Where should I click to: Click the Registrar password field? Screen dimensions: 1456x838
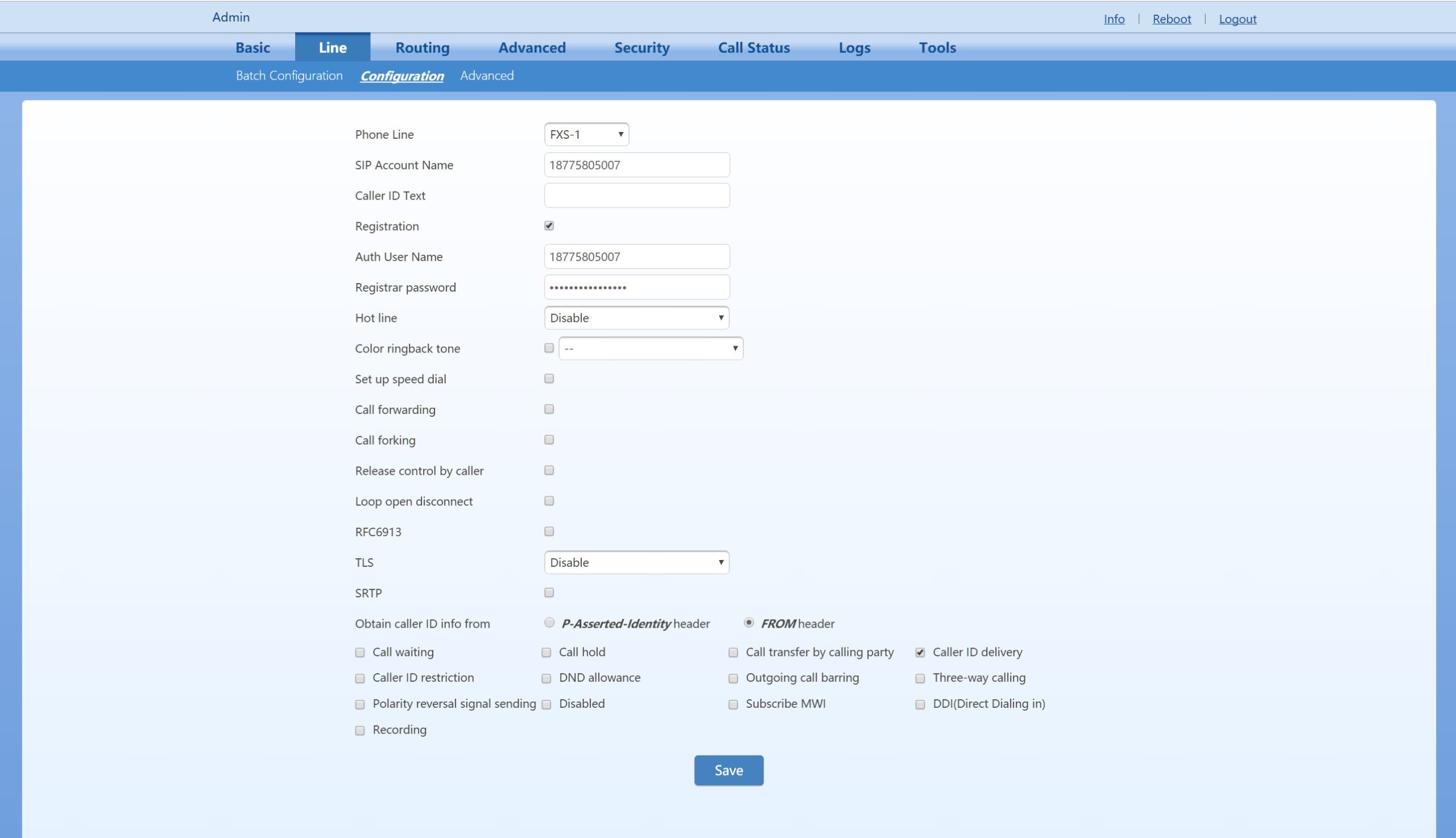pyautogui.click(x=637, y=287)
